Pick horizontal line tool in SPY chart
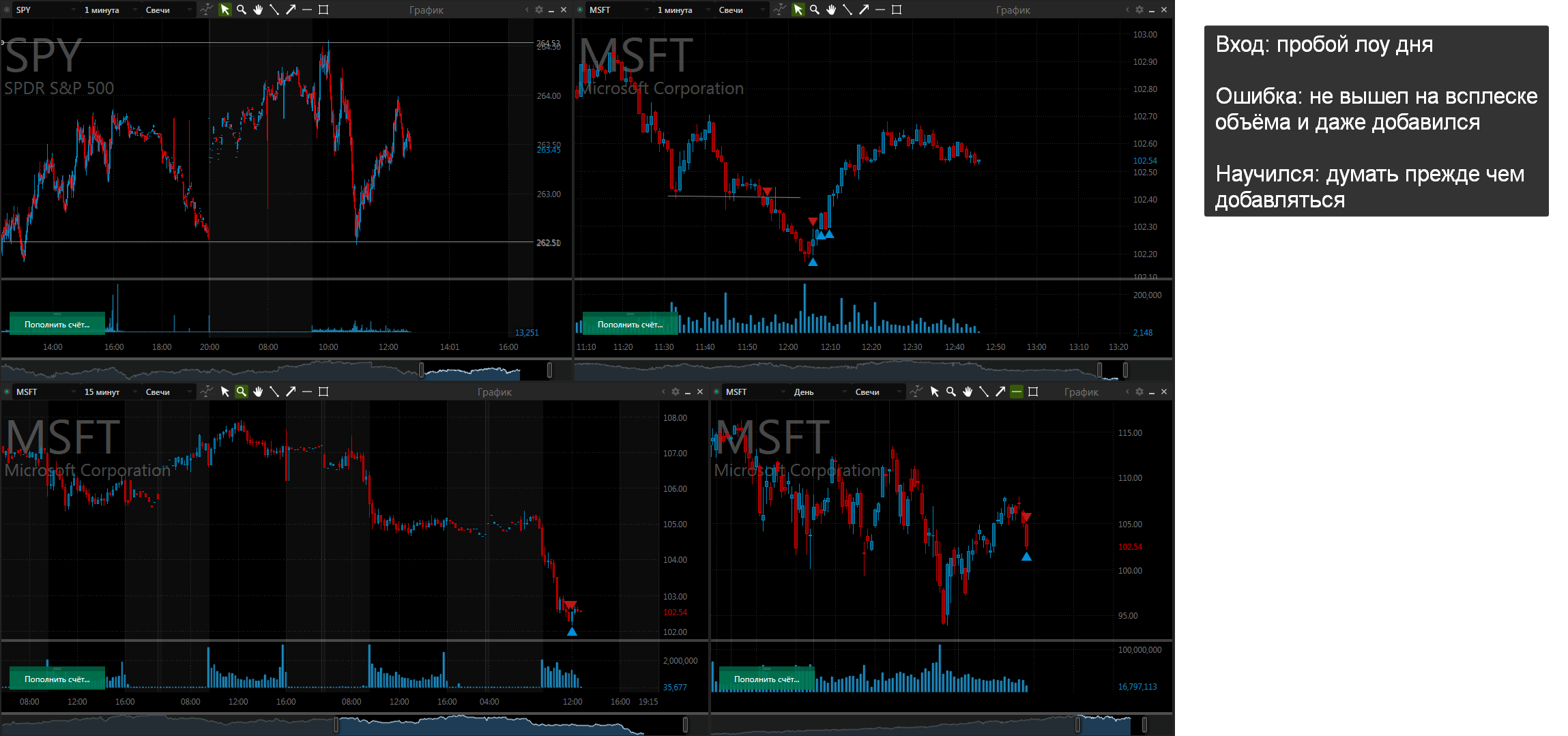The height and width of the screenshot is (736, 1568). [x=307, y=10]
